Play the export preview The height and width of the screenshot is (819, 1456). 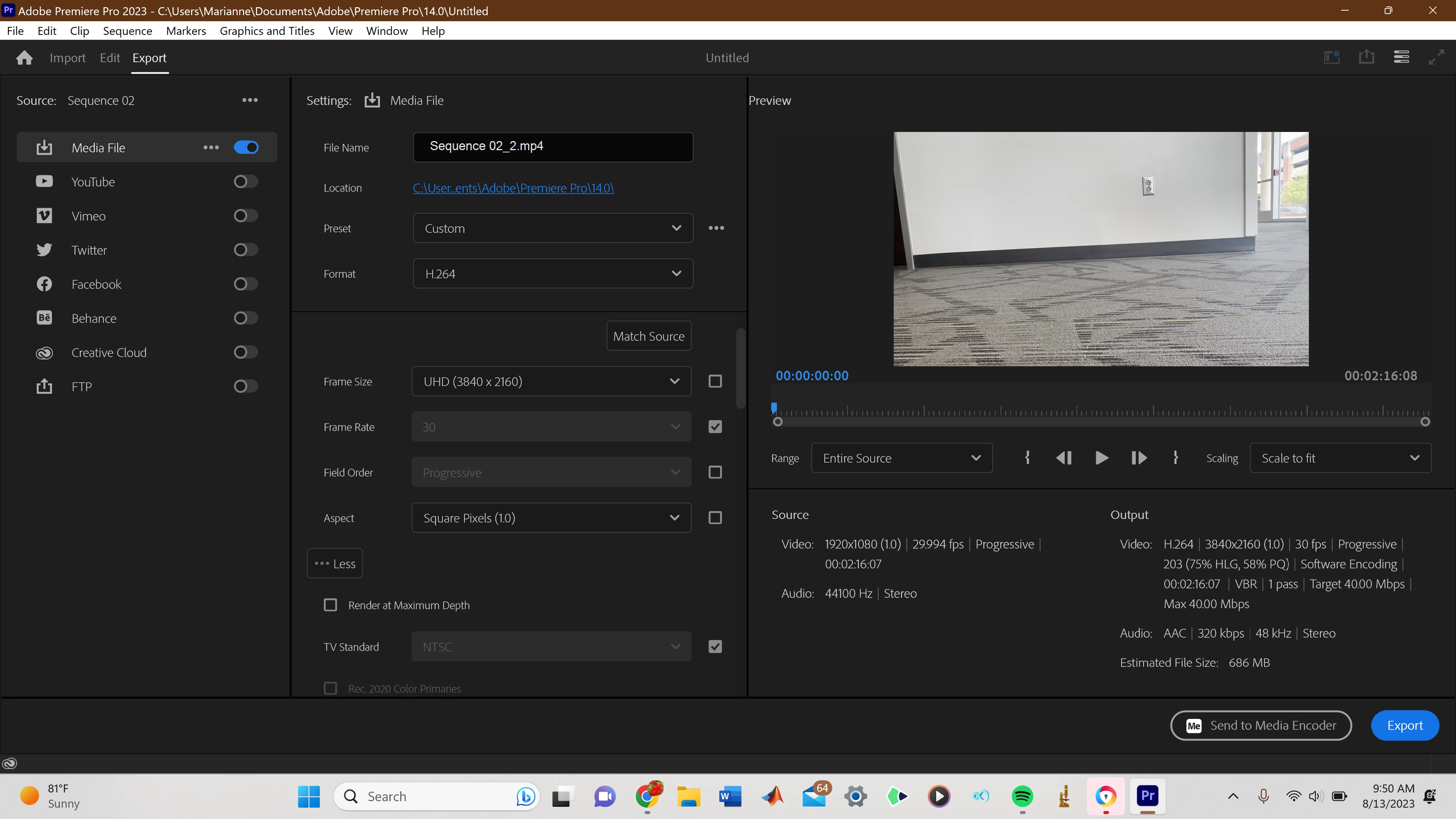tap(1101, 458)
